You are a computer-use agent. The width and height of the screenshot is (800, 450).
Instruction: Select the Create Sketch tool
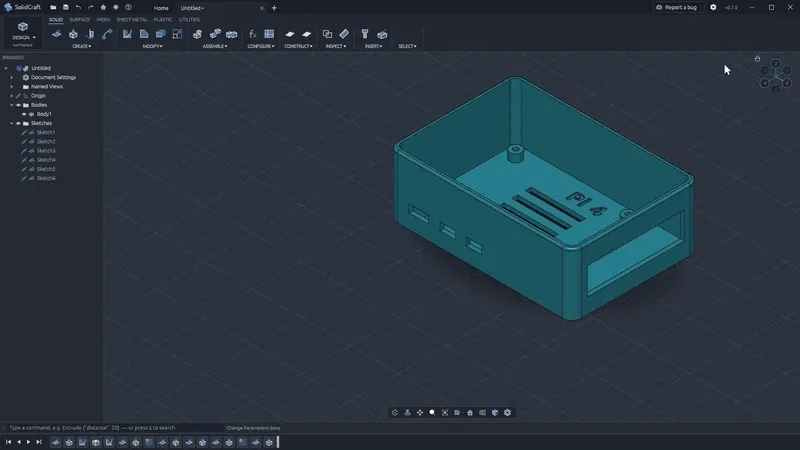tap(56, 34)
